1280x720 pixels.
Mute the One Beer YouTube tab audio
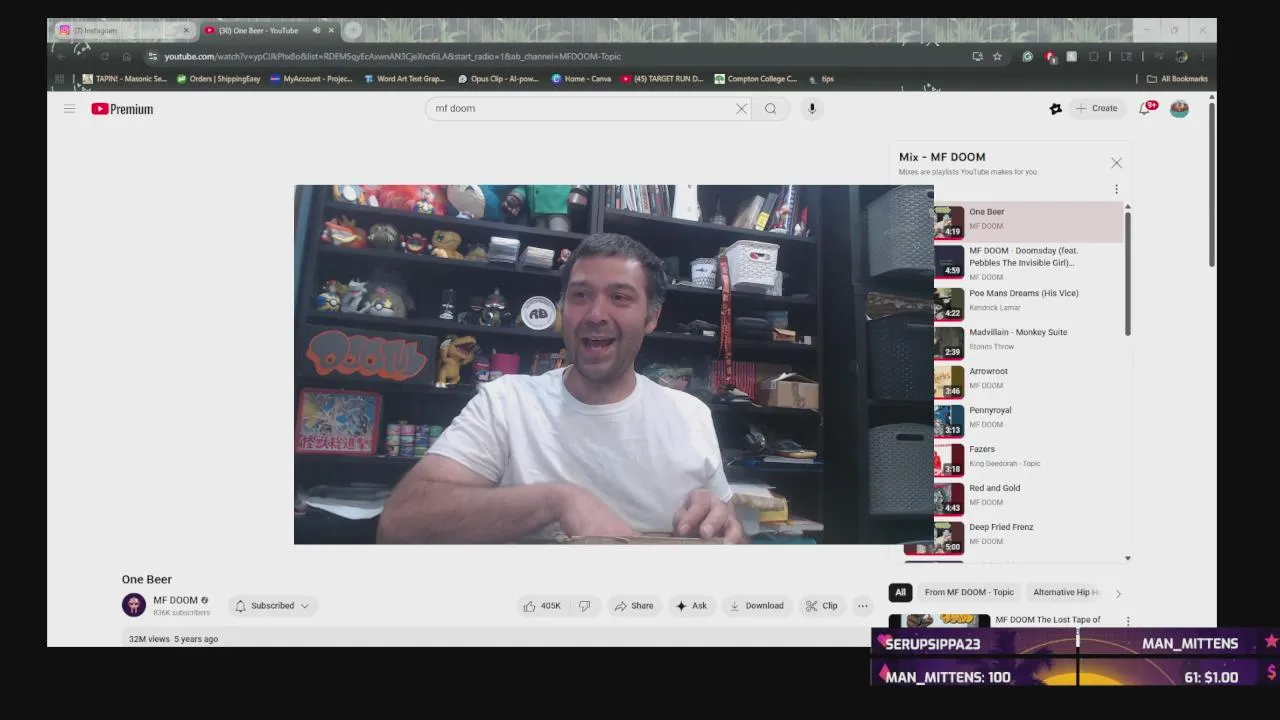316,30
